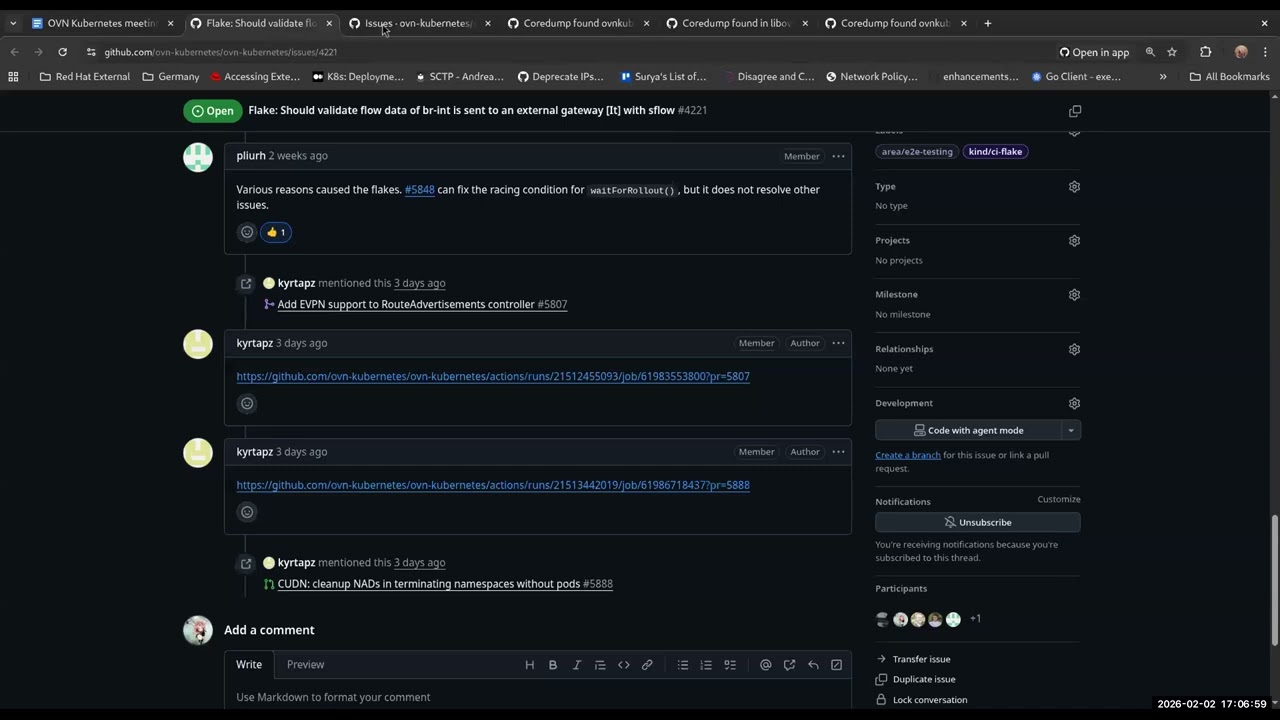The width and height of the screenshot is (1280, 720).
Task: Select Write tab in comment box
Action: click(x=249, y=665)
